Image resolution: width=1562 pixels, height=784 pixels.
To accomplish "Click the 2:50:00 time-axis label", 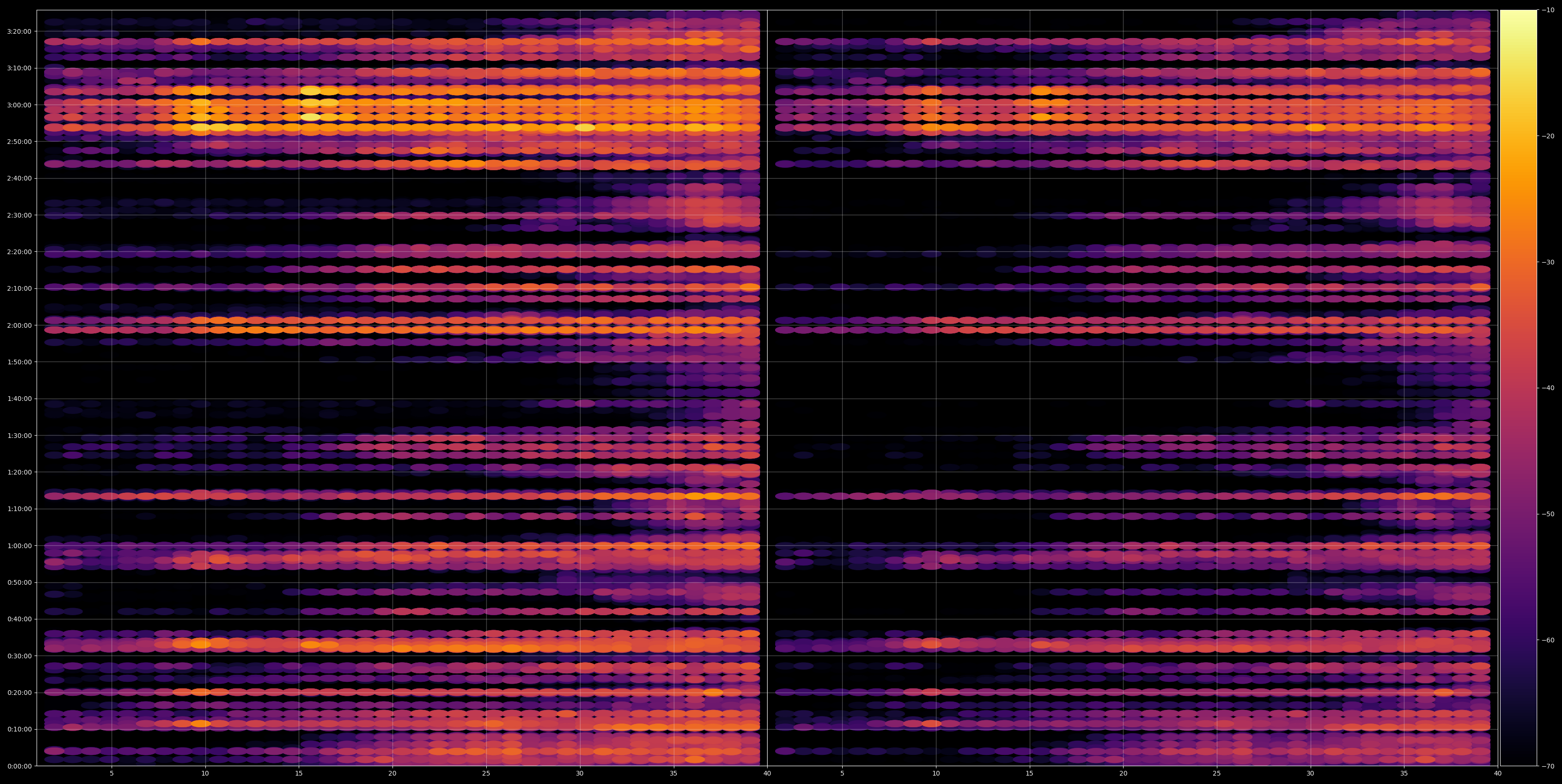I will pyautogui.click(x=19, y=141).
